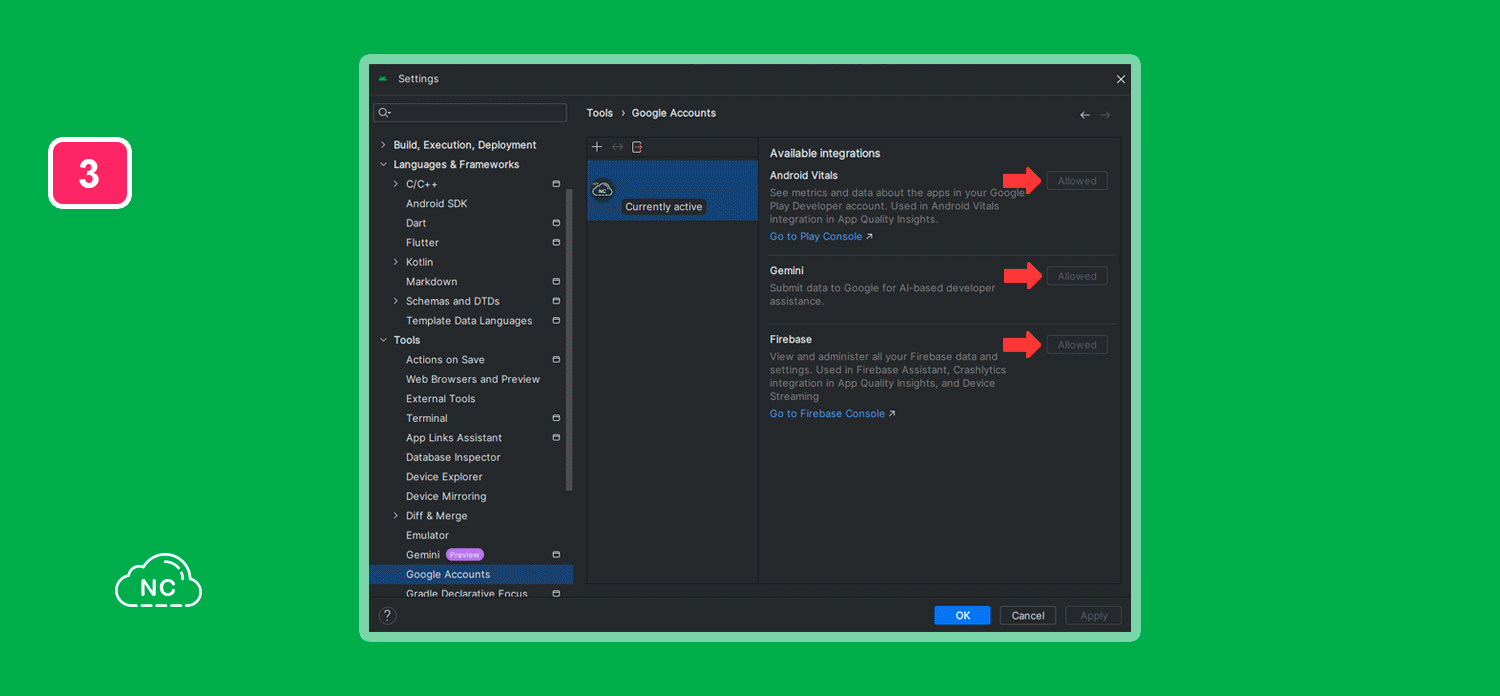Select Flutter in settings tree
1500x696 pixels.
pyautogui.click(x=422, y=243)
